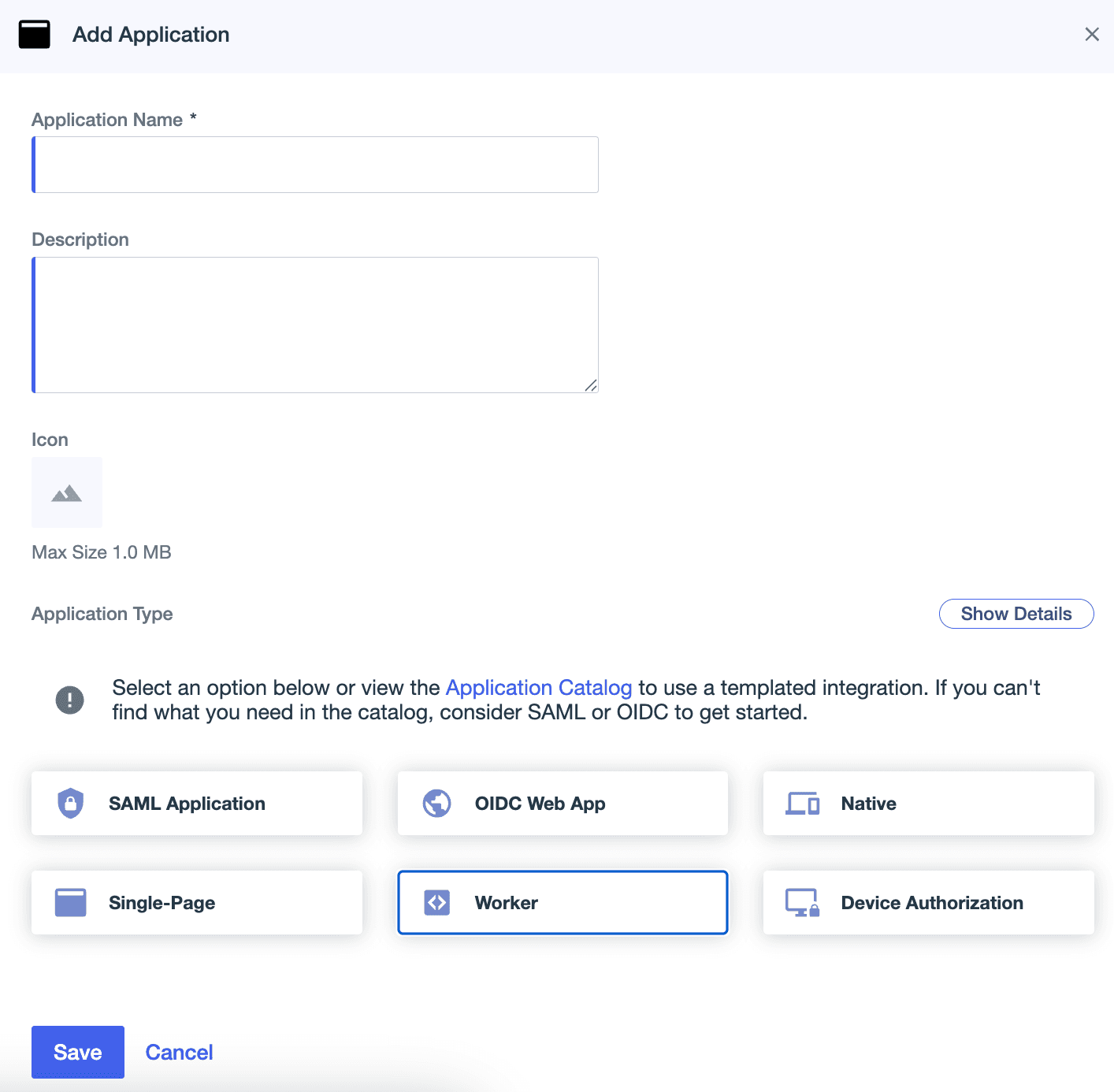Click the Native app devices icon

(801, 803)
